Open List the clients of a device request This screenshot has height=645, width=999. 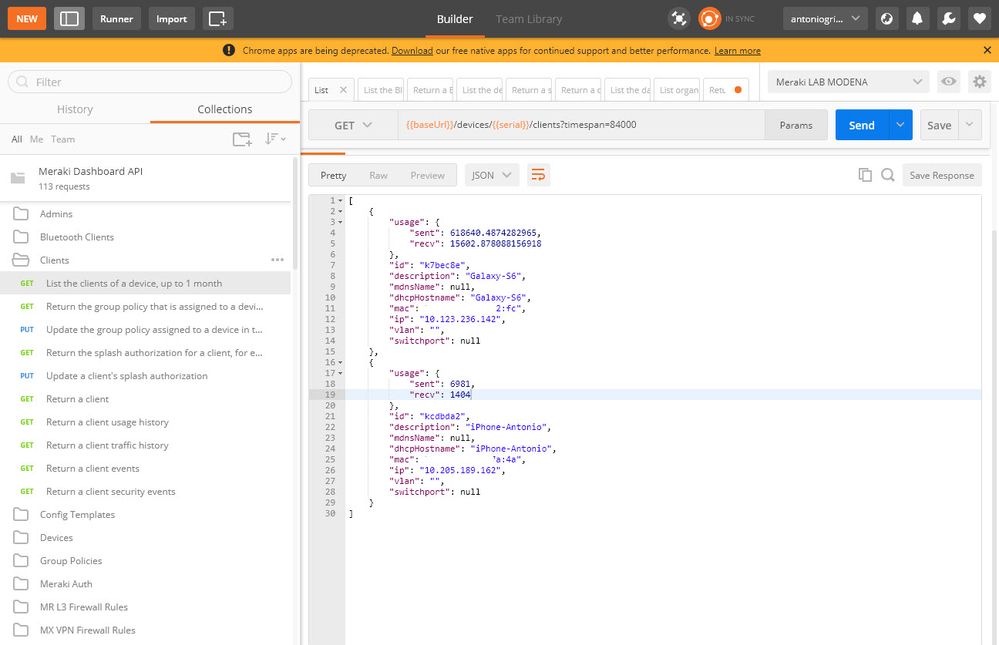(x=146, y=283)
